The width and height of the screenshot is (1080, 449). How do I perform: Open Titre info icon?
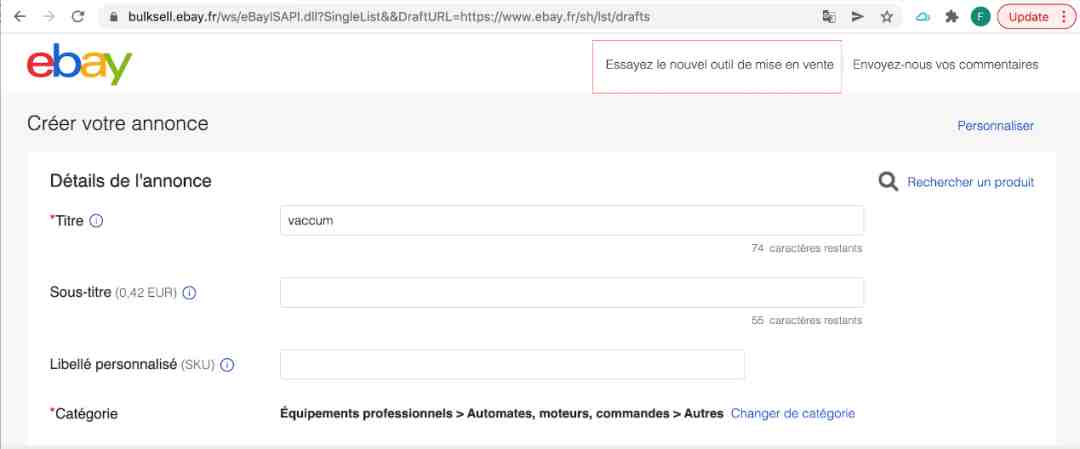[x=96, y=221]
